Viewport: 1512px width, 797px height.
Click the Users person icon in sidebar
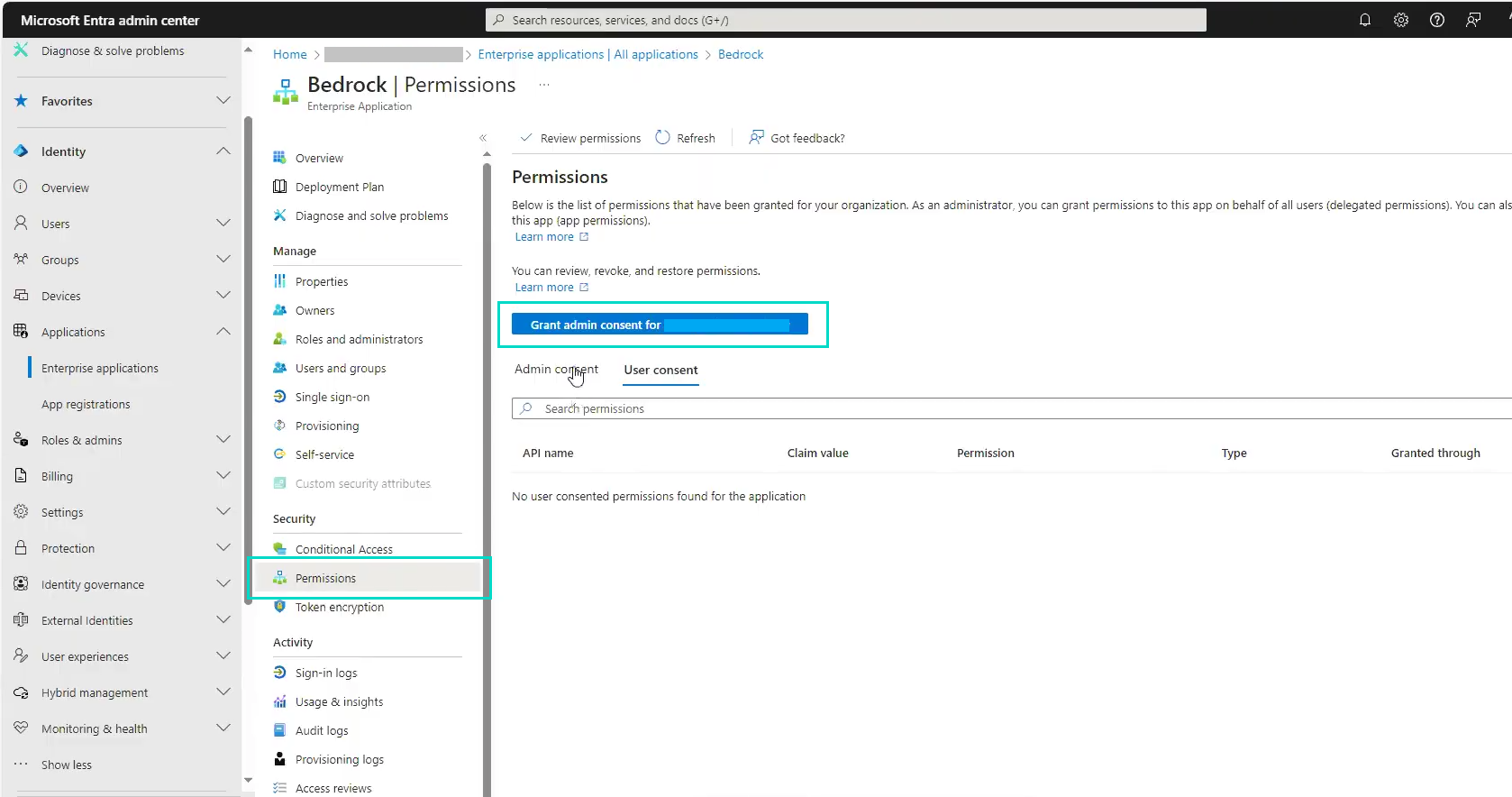click(21, 223)
